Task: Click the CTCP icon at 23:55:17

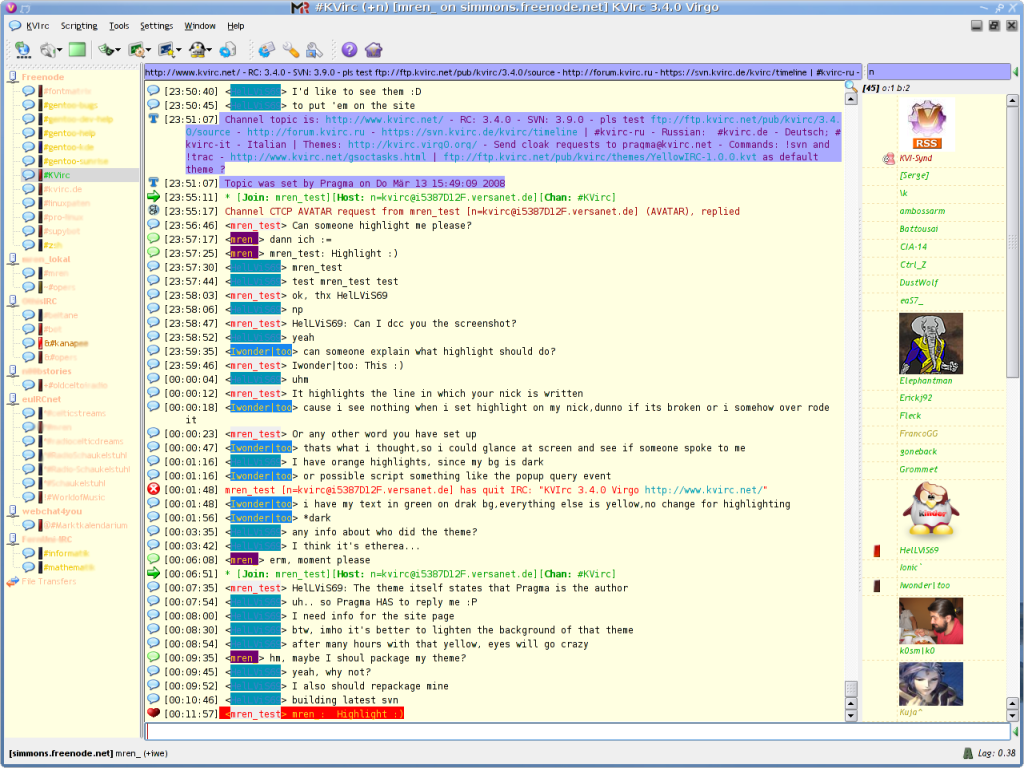Action: tap(153, 210)
